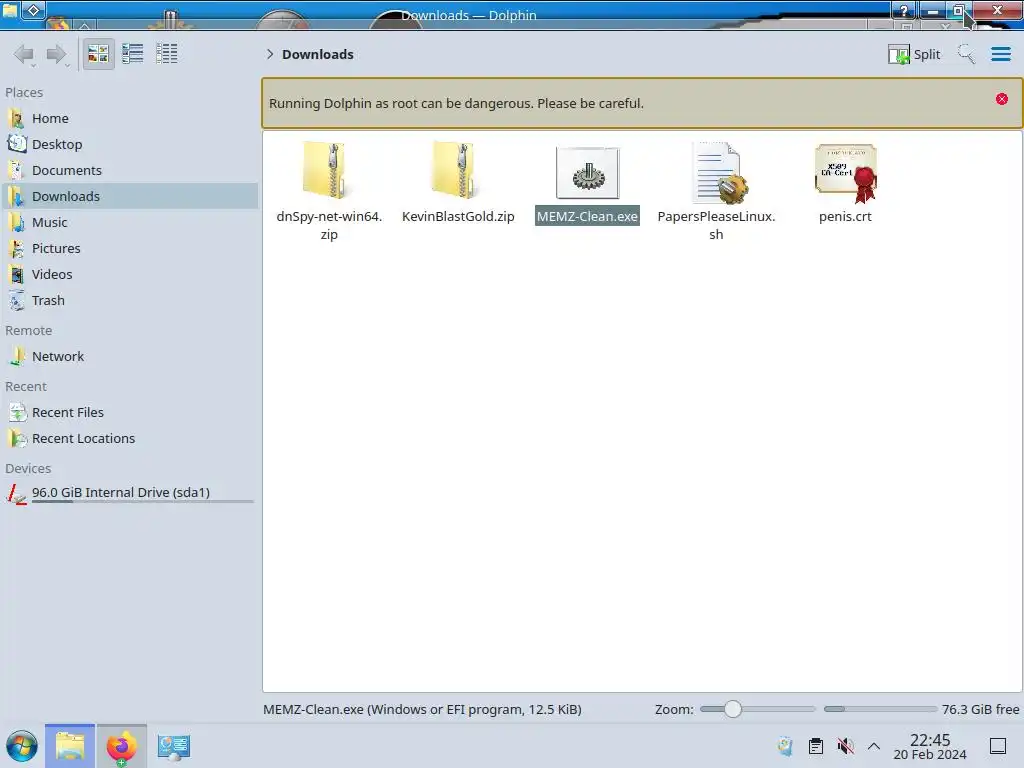This screenshot has width=1024, height=768.
Task: Toggle the muted volume tray icon
Action: click(845, 746)
